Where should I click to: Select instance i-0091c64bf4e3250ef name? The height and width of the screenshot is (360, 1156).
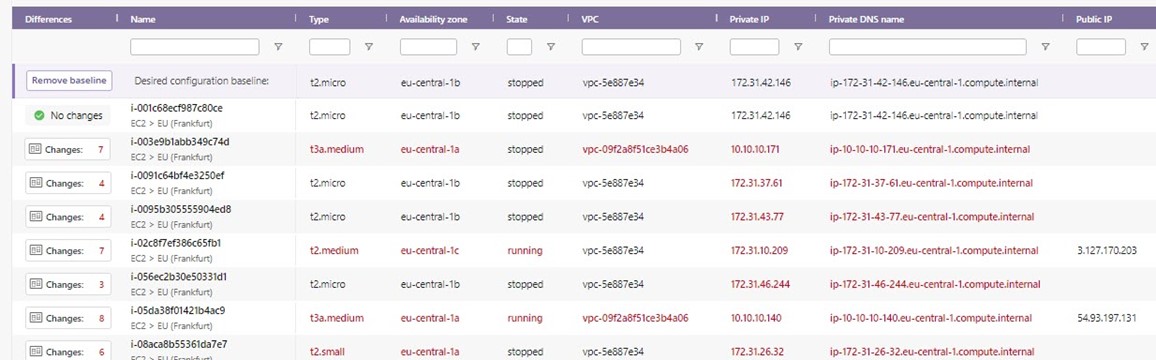pos(177,176)
